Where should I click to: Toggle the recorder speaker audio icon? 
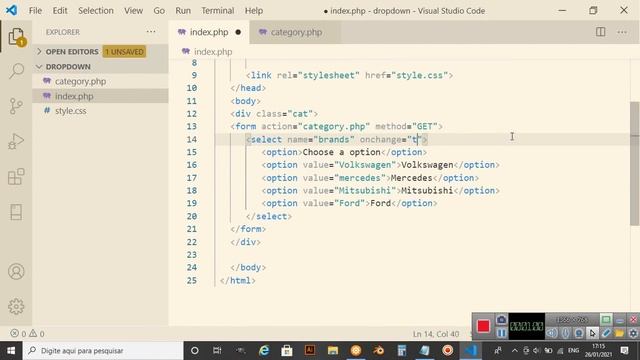pyautogui.click(x=552, y=333)
